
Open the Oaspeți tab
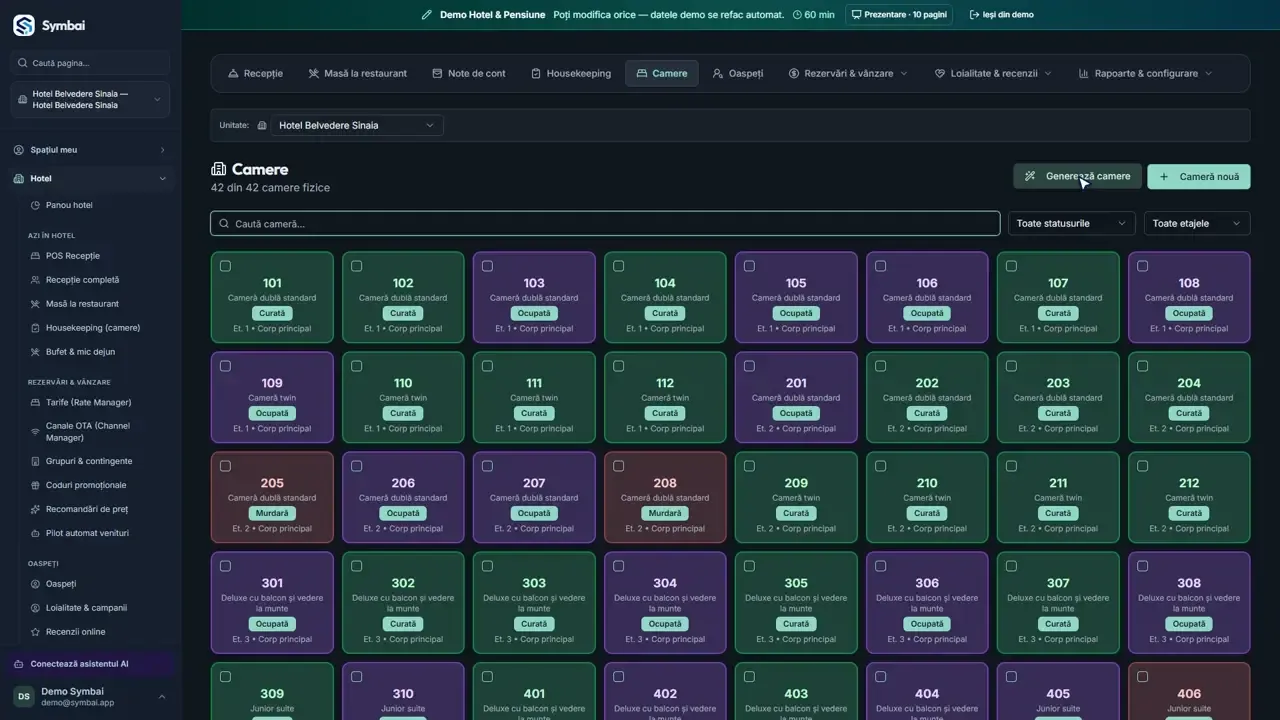[x=738, y=73]
